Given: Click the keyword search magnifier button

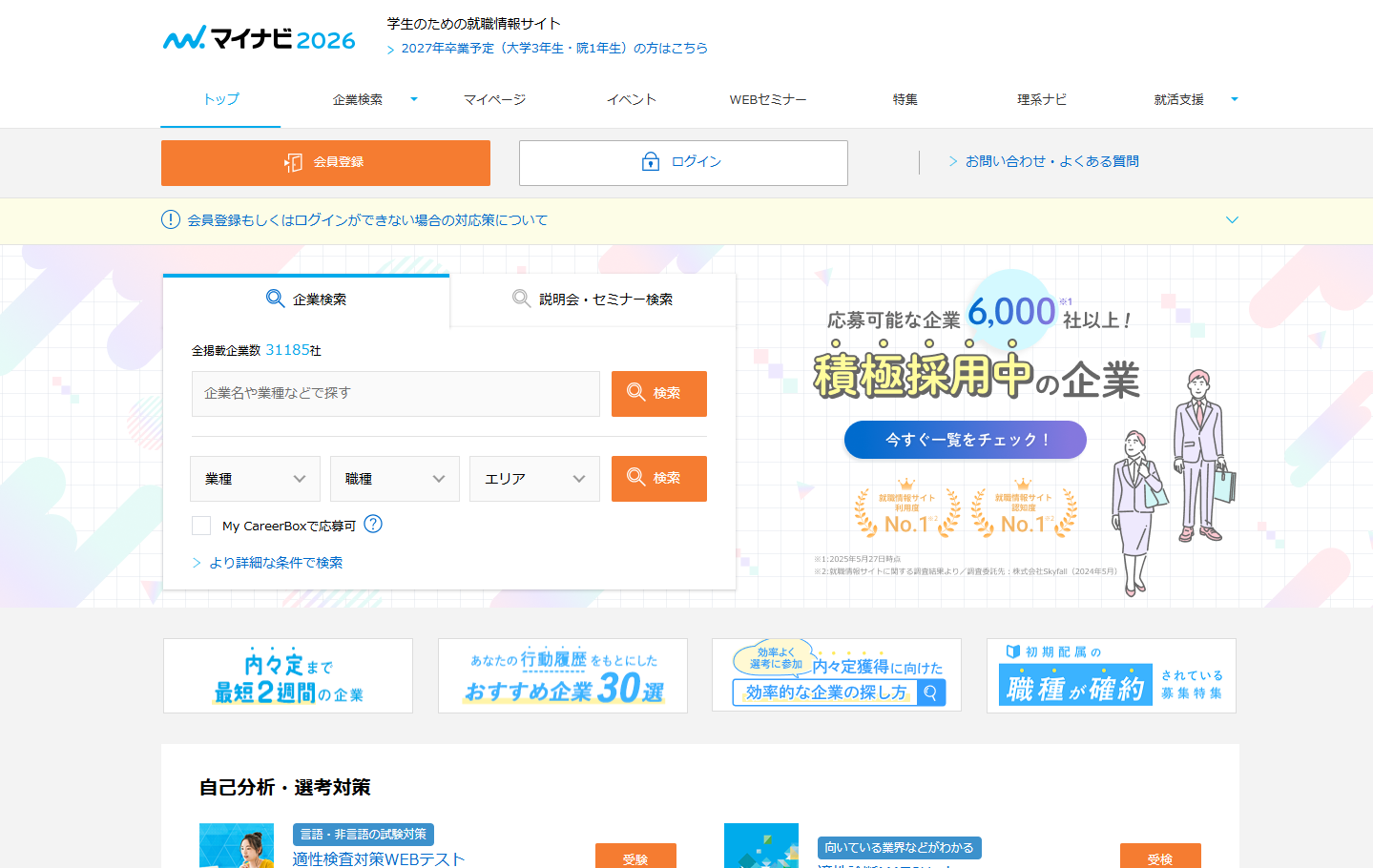Looking at the screenshot, I should pos(637,393).
